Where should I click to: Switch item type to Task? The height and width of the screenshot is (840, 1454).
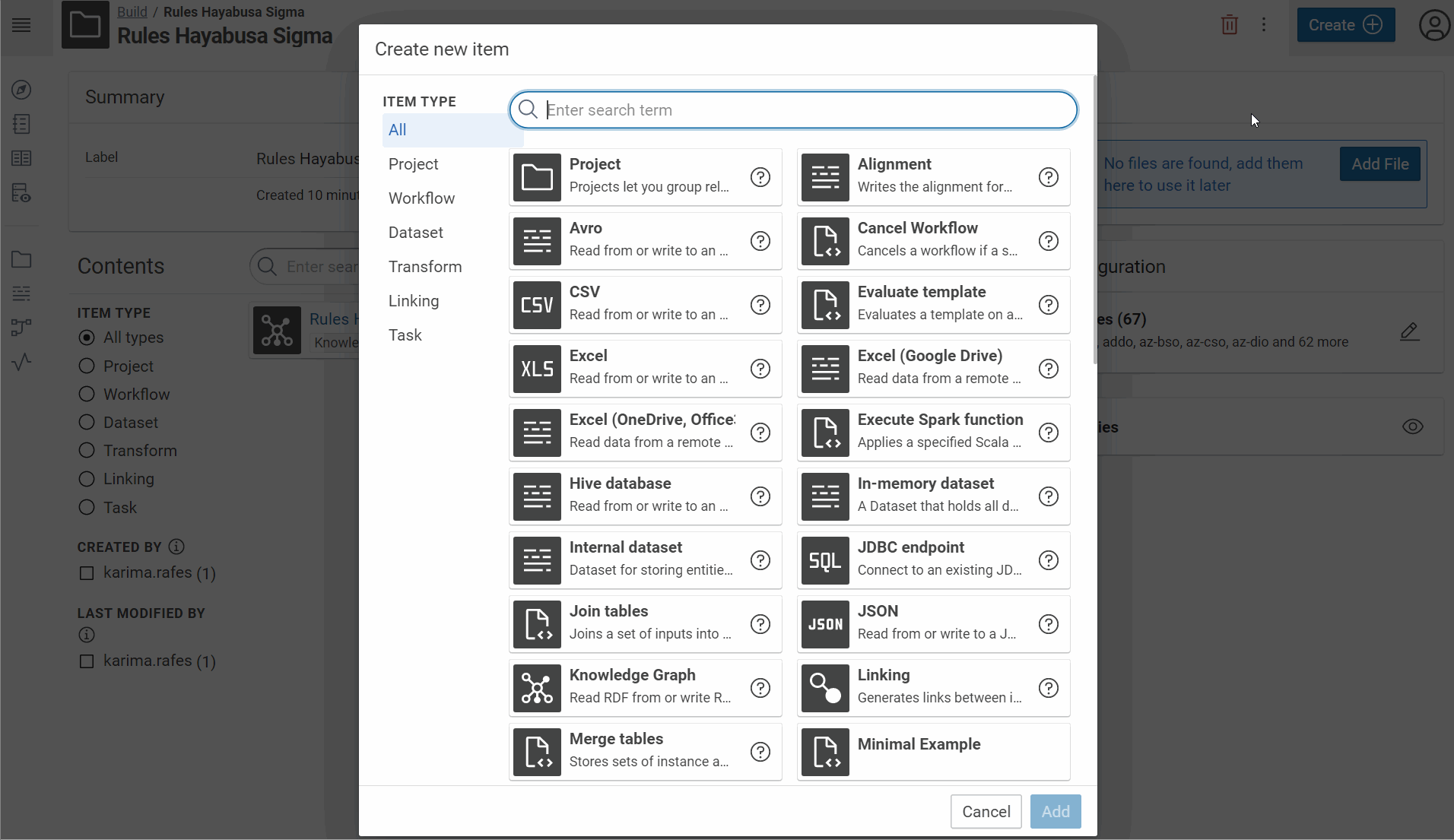coord(405,335)
